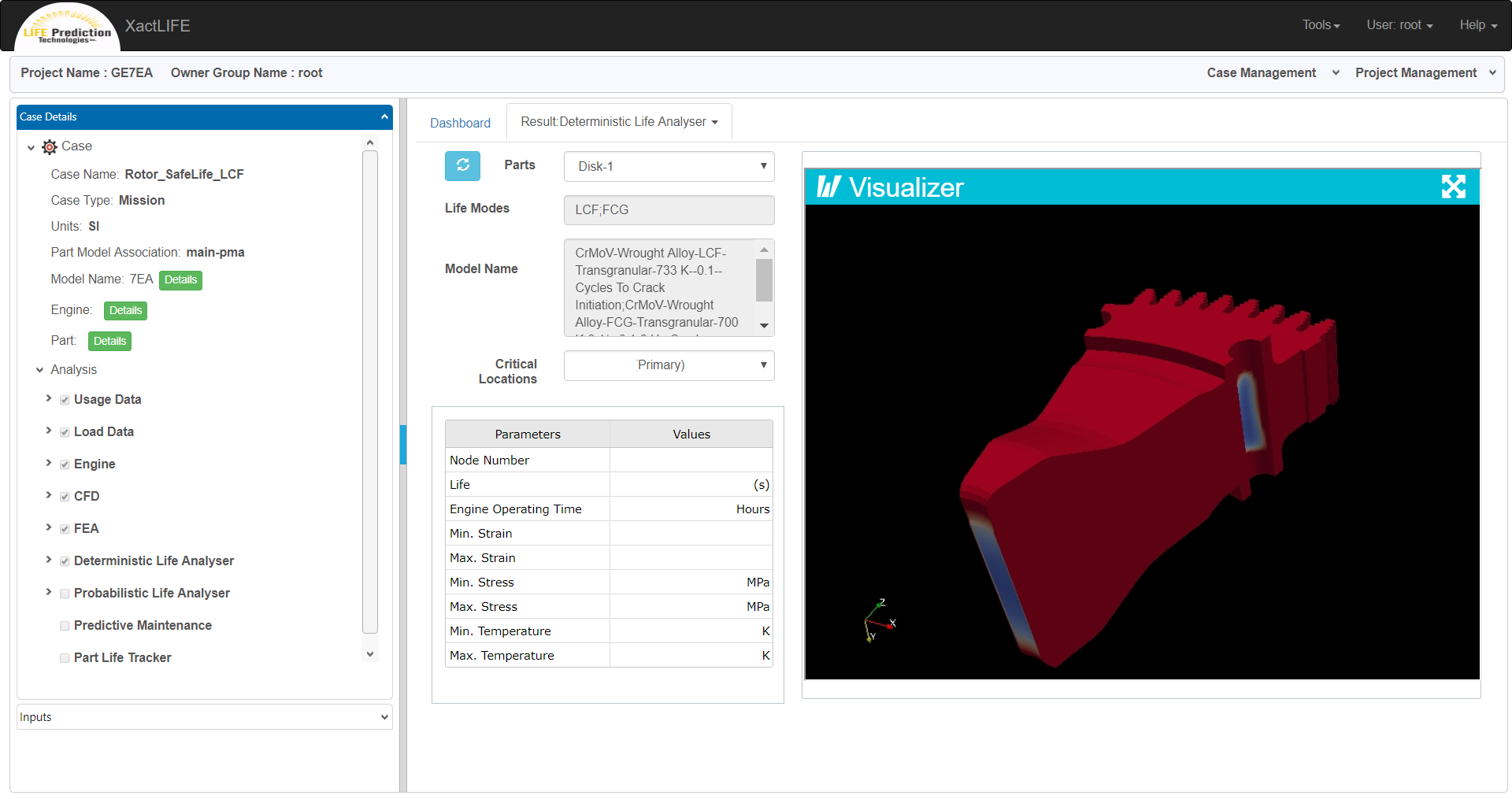The height and width of the screenshot is (799, 1512).
Task: Open the Project Management menu
Action: [1425, 72]
